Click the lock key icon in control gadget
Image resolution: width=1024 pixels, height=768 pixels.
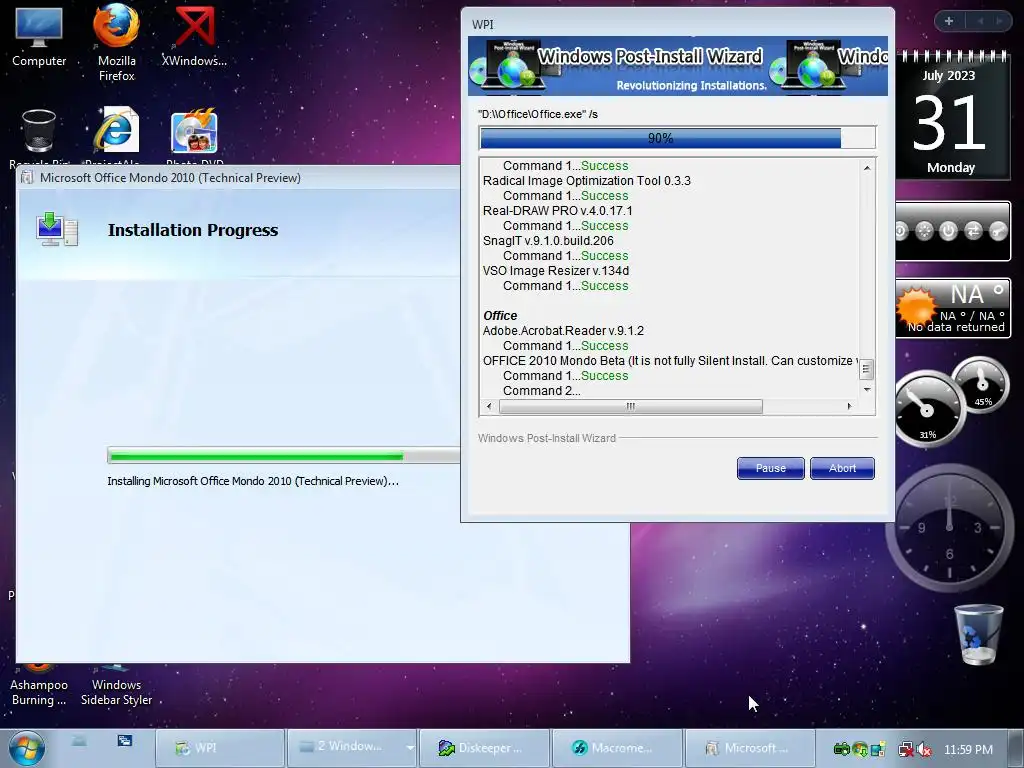click(x=999, y=231)
